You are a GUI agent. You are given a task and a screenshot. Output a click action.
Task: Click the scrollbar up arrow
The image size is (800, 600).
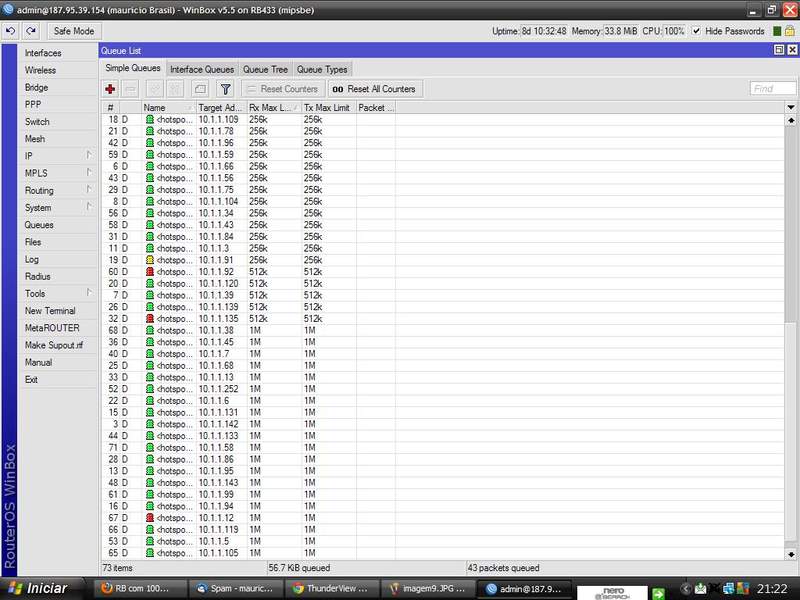point(791,120)
